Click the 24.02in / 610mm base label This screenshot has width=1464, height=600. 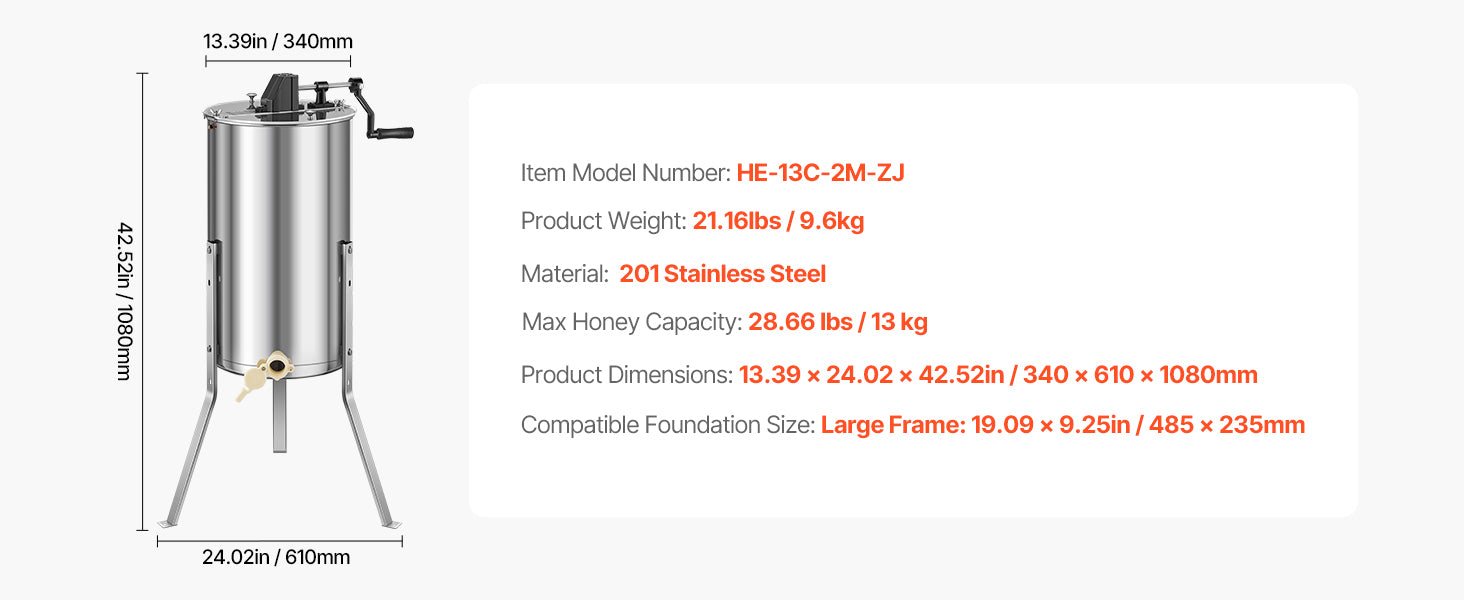(276, 557)
